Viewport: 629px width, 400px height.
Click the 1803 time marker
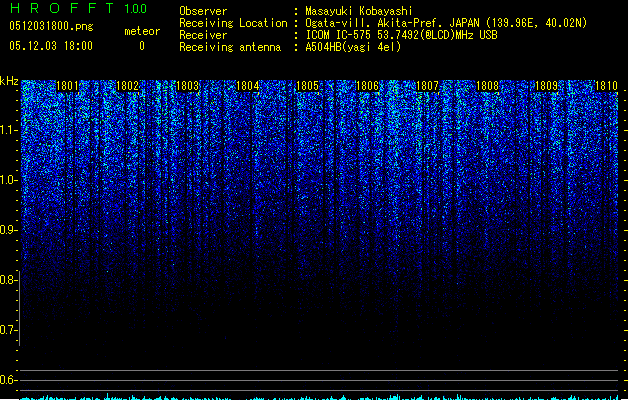click(x=187, y=86)
